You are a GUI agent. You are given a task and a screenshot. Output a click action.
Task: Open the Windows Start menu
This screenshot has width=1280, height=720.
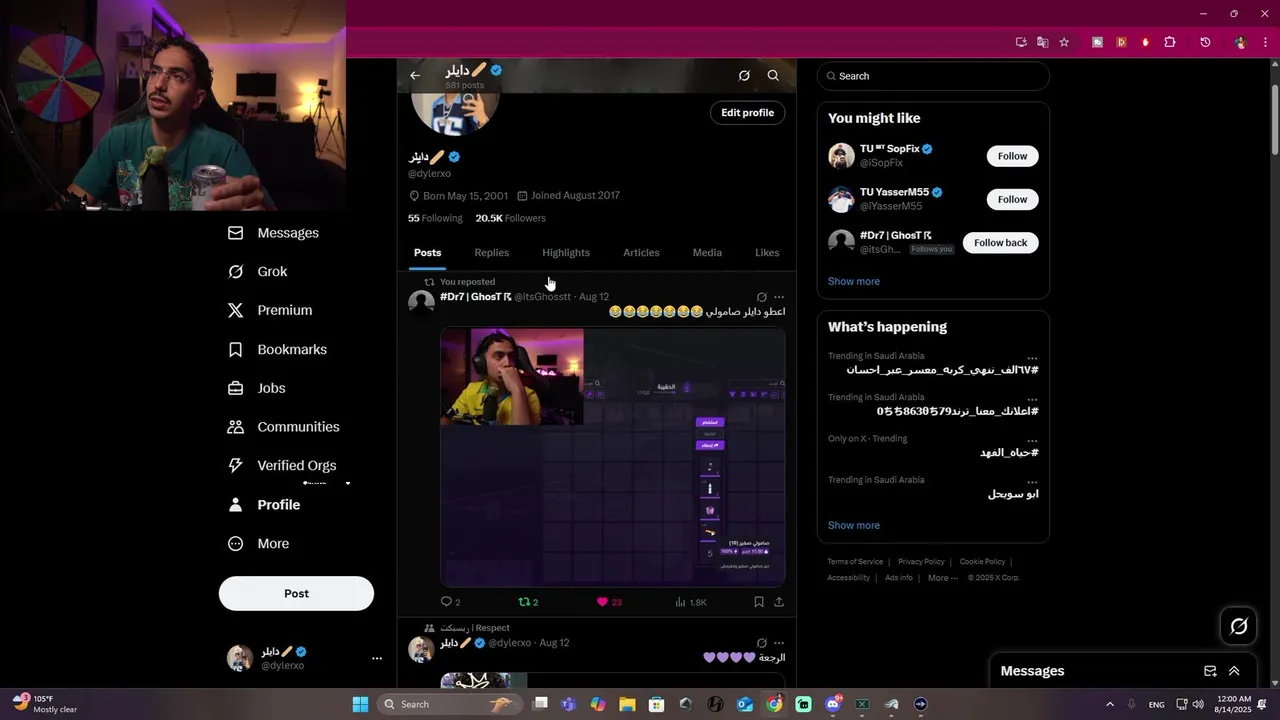[360, 704]
